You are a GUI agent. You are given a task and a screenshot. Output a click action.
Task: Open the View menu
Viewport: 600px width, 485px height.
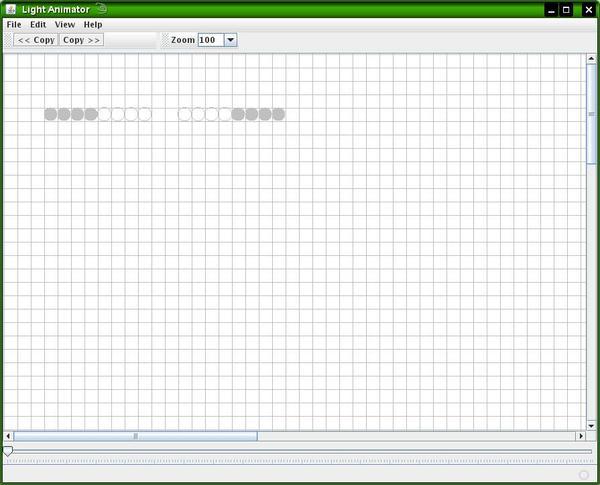click(65, 24)
